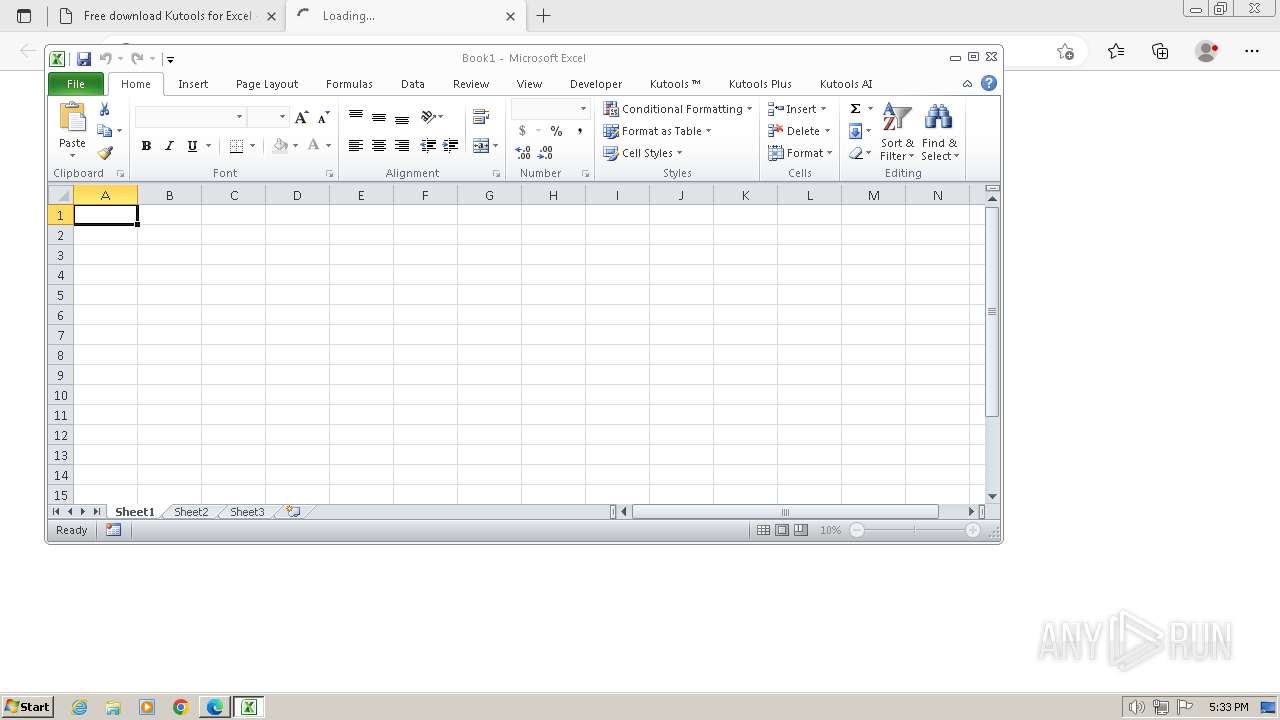The height and width of the screenshot is (720, 1280).
Task: Click the Format cells button
Action: (x=800, y=153)
